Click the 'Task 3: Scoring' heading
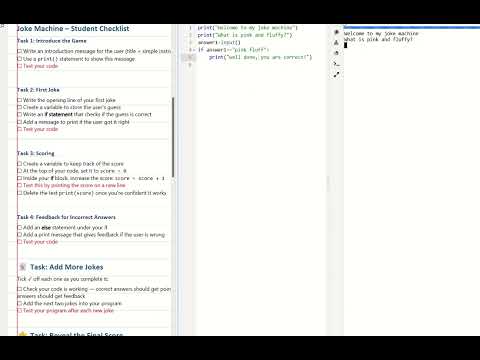480x360 pixels. pyautogui.click(x=35, y=153)
